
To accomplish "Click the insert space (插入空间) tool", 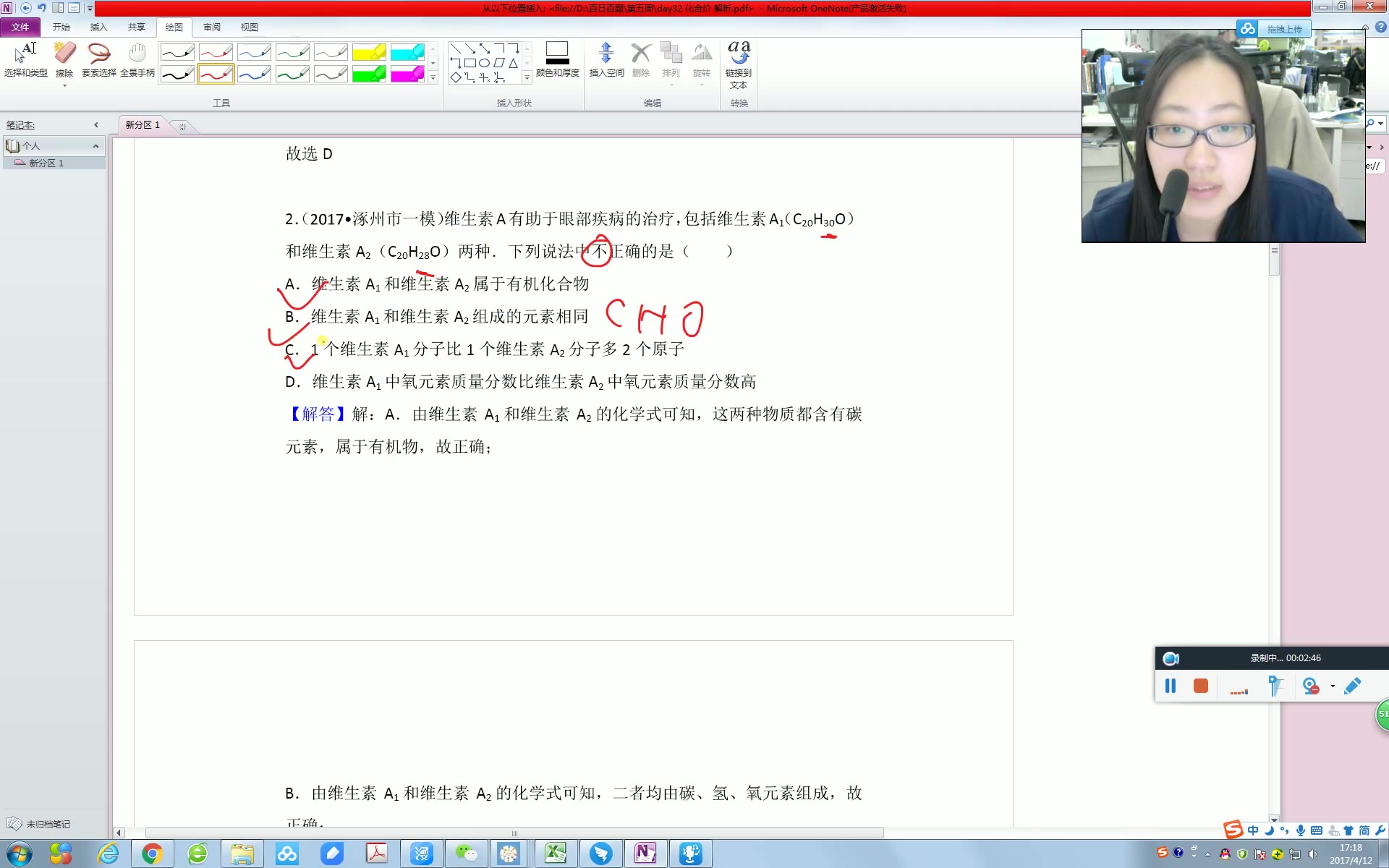I will (x=606, y=61).
